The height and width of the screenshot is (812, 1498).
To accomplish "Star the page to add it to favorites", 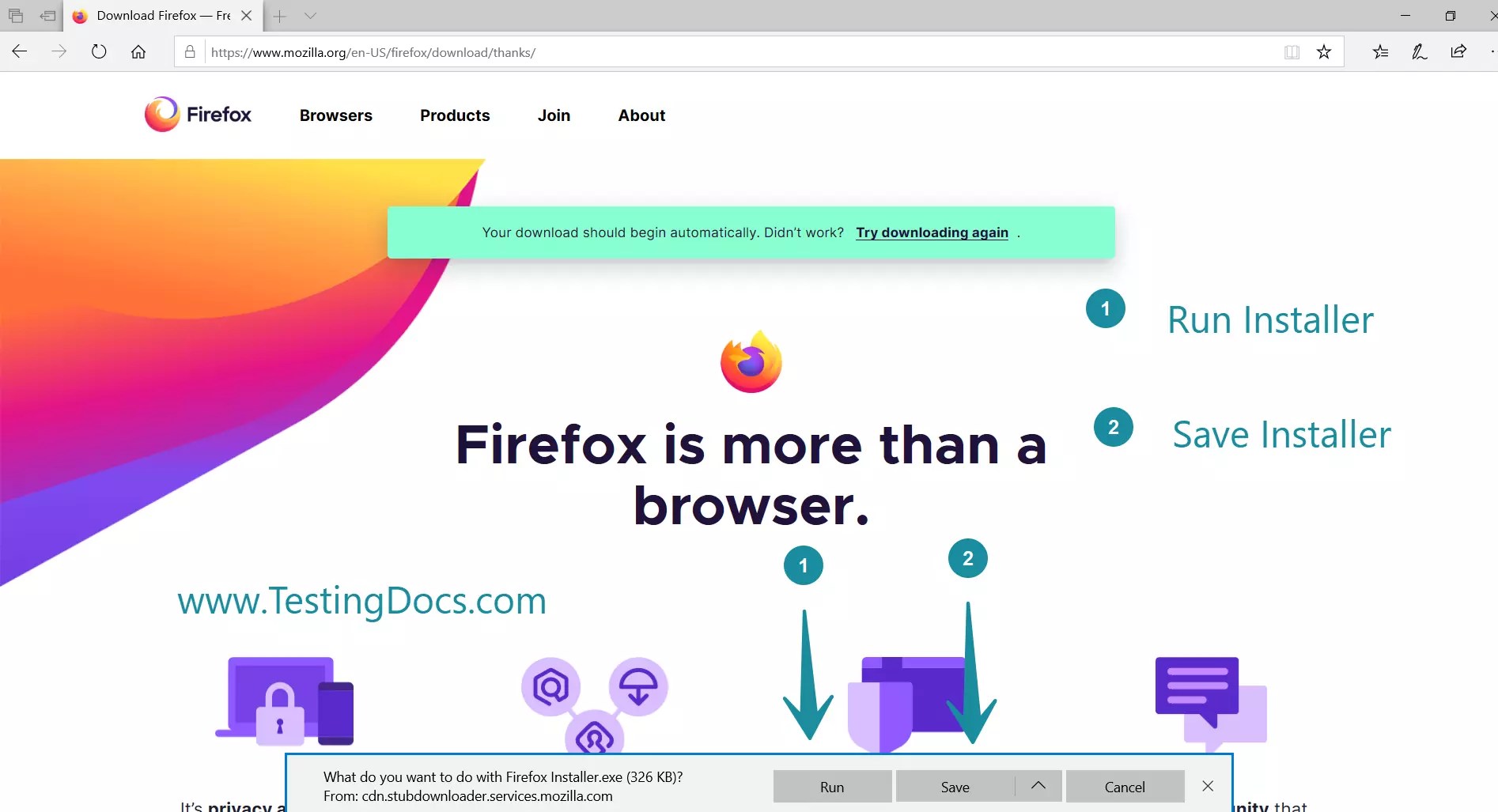I will (1324, 51).
